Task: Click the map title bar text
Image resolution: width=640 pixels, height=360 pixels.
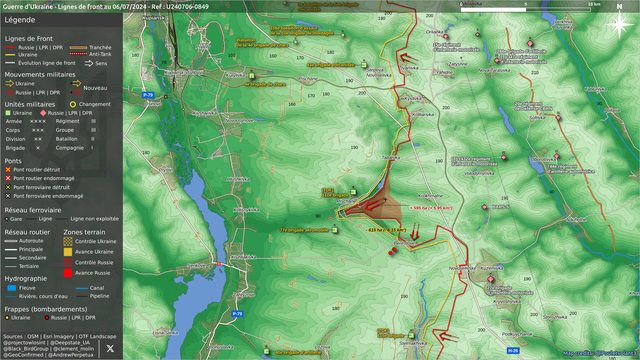Action: pyautogui.click(x=106, y=7)
